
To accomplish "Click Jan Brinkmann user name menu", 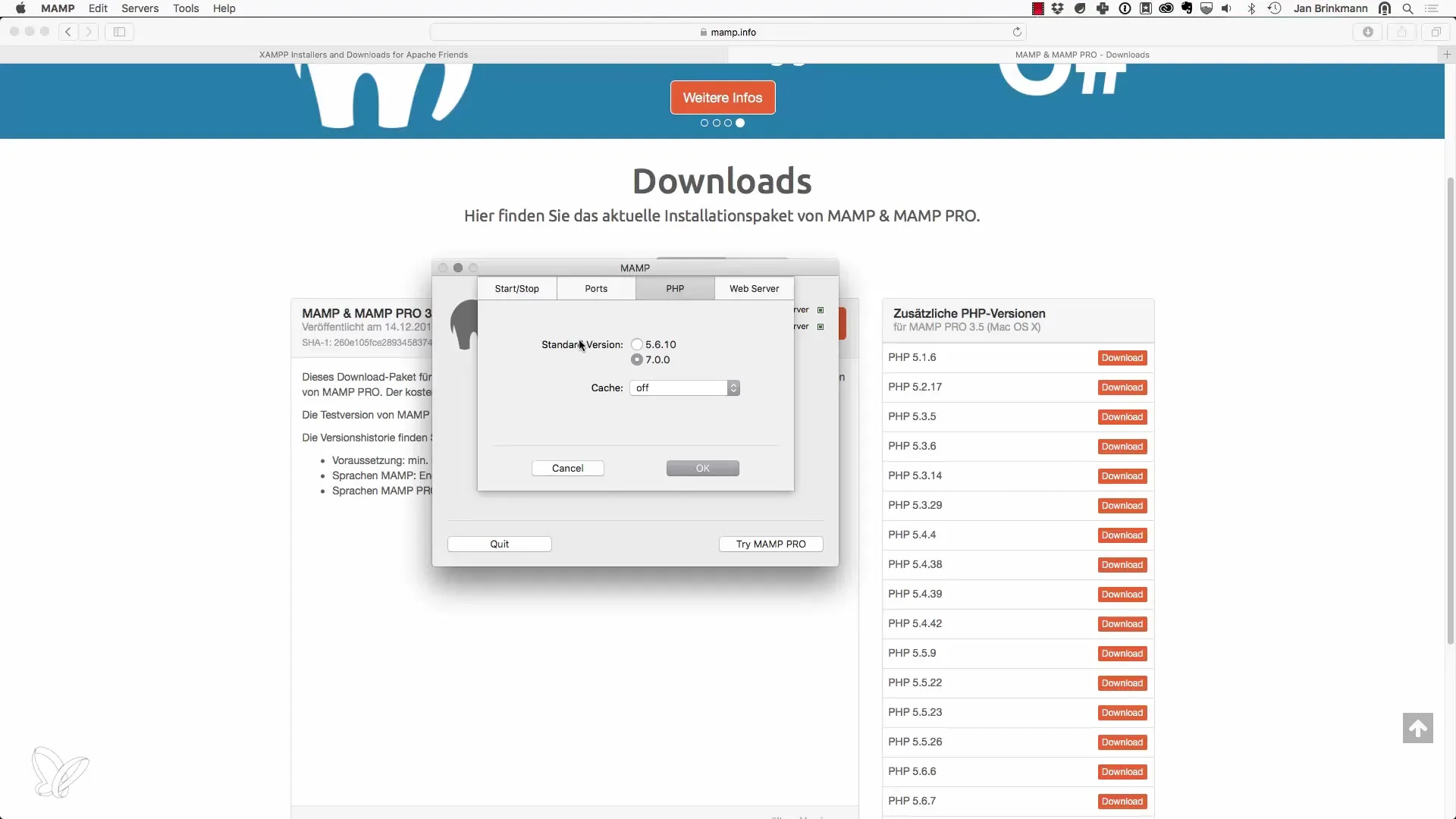I will pos(1330,8).
